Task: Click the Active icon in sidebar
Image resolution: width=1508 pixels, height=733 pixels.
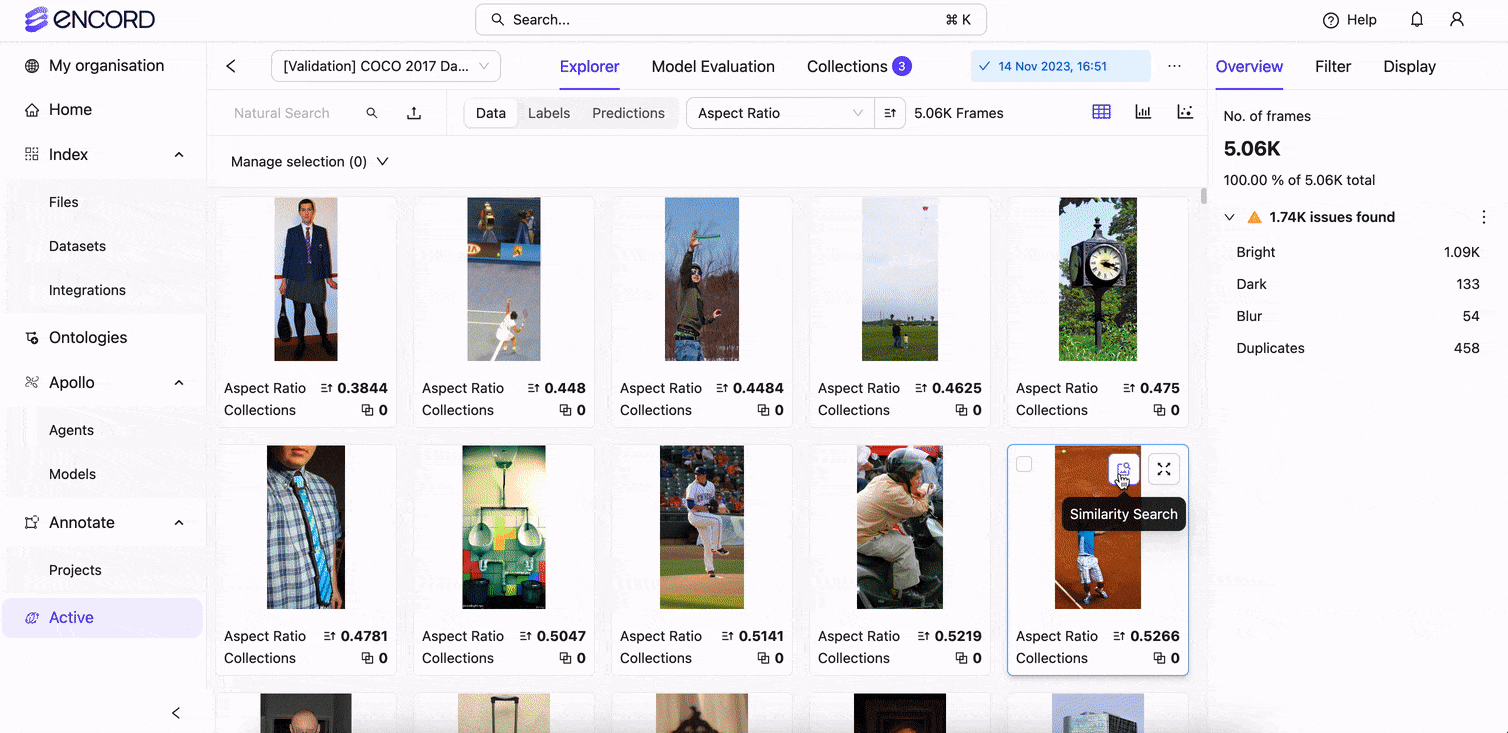Action: tap(32, 618)
